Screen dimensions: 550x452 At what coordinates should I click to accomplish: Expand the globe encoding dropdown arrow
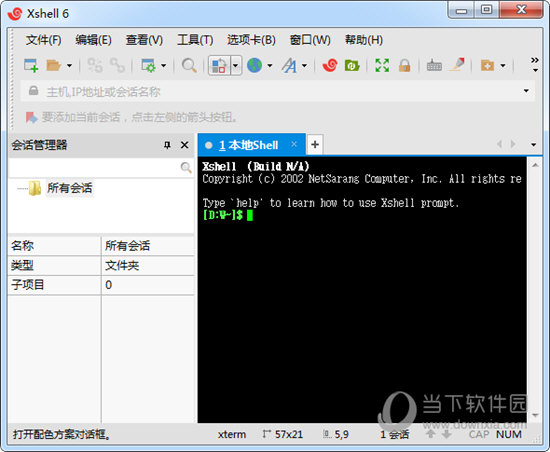pos(270,66)
